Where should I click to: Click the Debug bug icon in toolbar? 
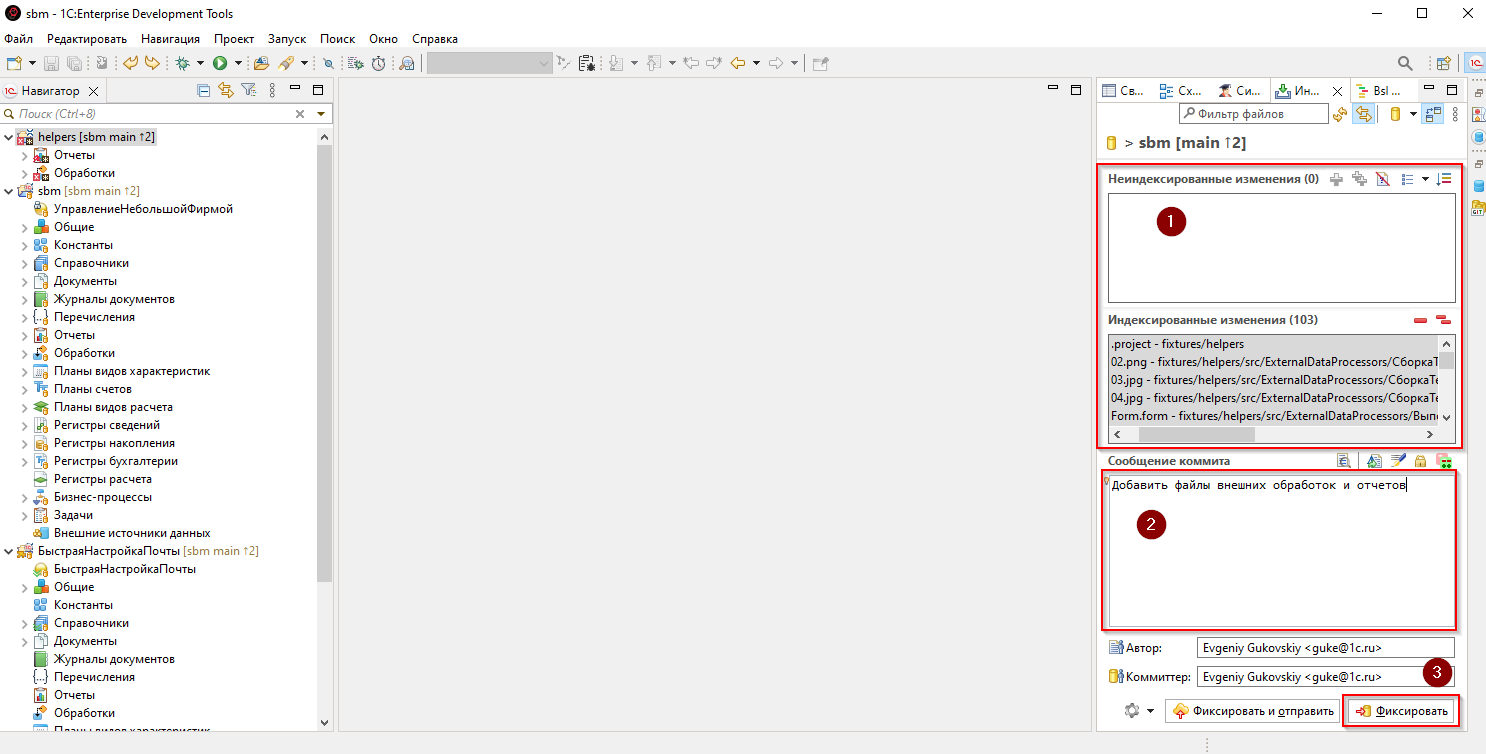click(182, 63)
